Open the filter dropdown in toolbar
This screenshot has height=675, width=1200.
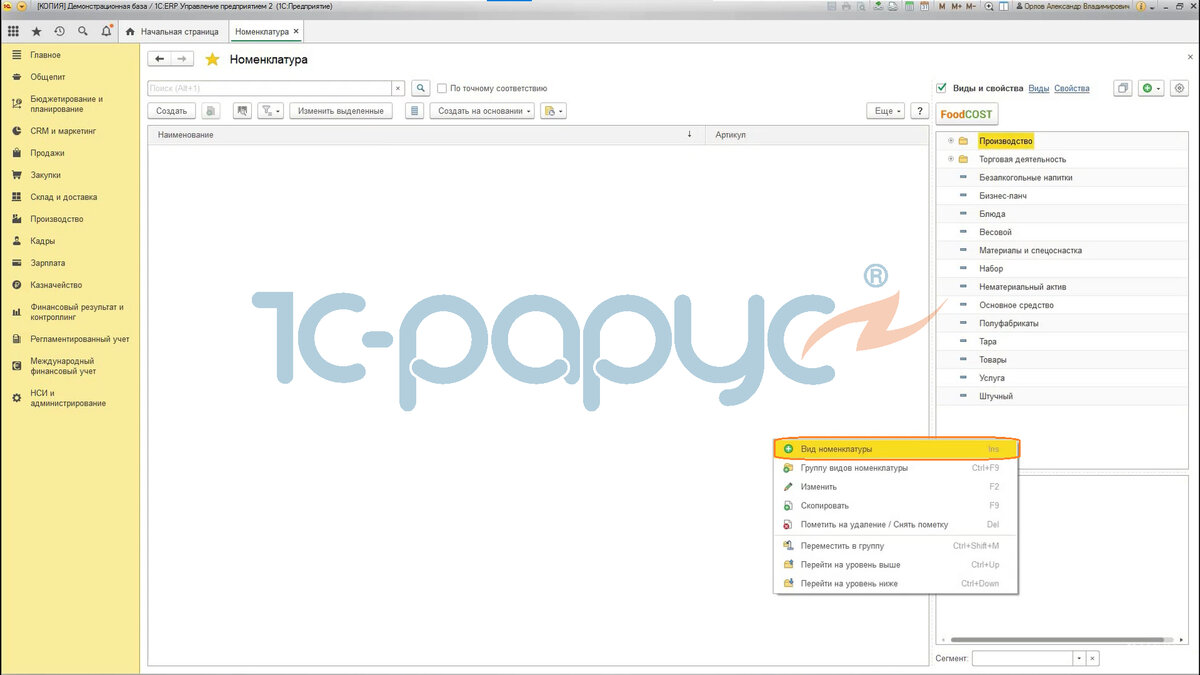pos(271,111)
